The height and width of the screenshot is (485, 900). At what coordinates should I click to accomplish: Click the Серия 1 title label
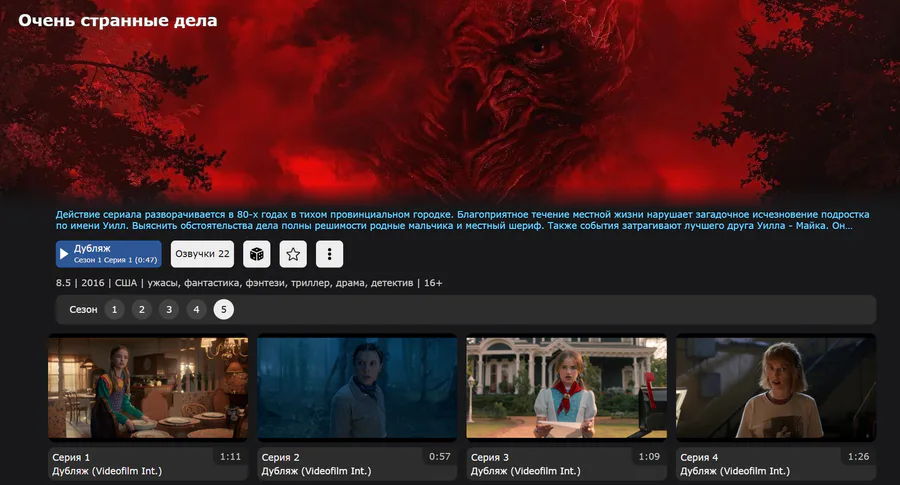(x=71, y=457)
